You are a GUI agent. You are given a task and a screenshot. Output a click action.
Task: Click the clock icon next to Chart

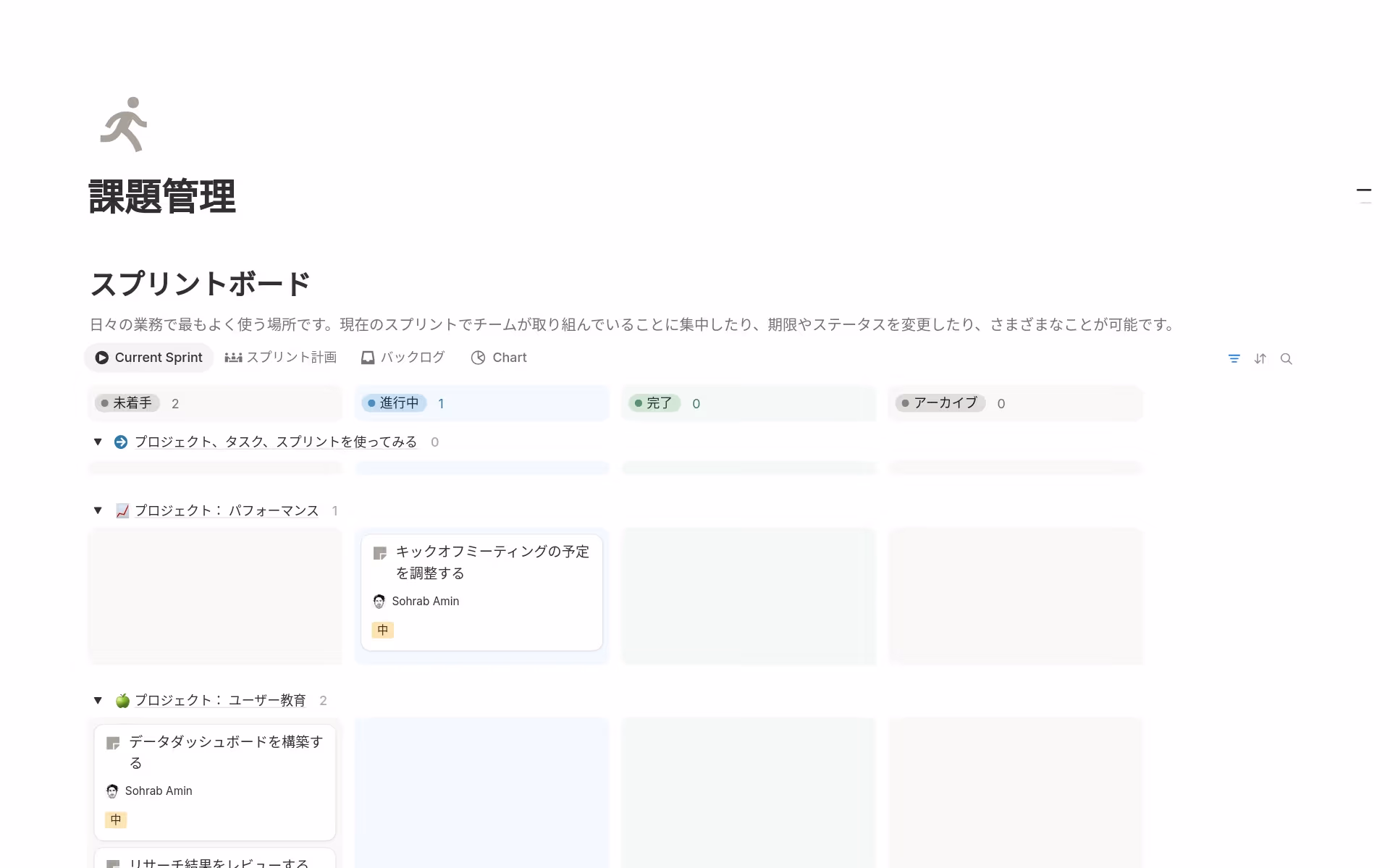[479, 358]
